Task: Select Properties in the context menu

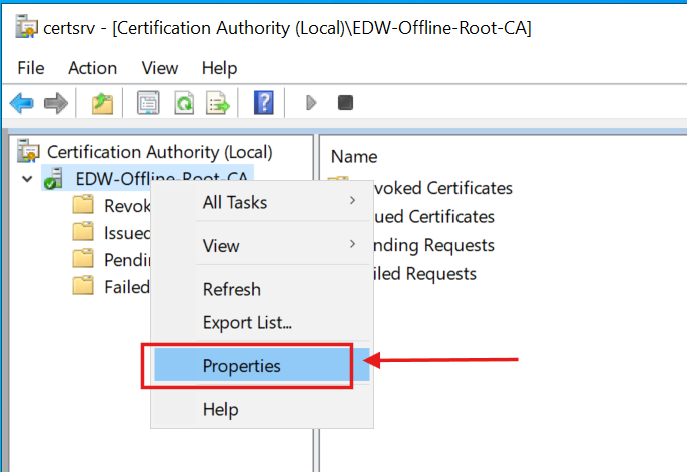Action: coord(262,365)
